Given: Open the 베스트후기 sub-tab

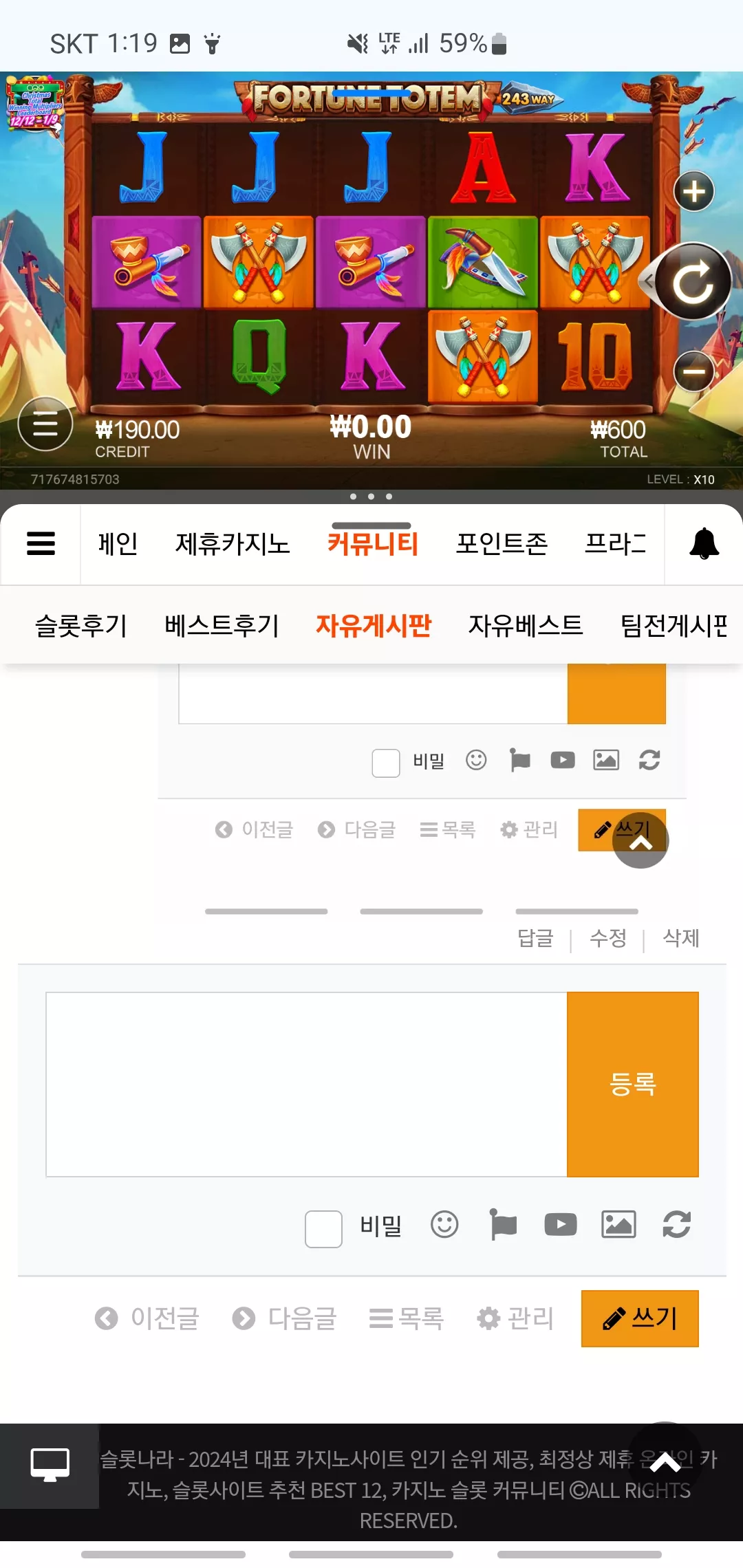Looking at the screenshot, I should (x=222, y=625).
